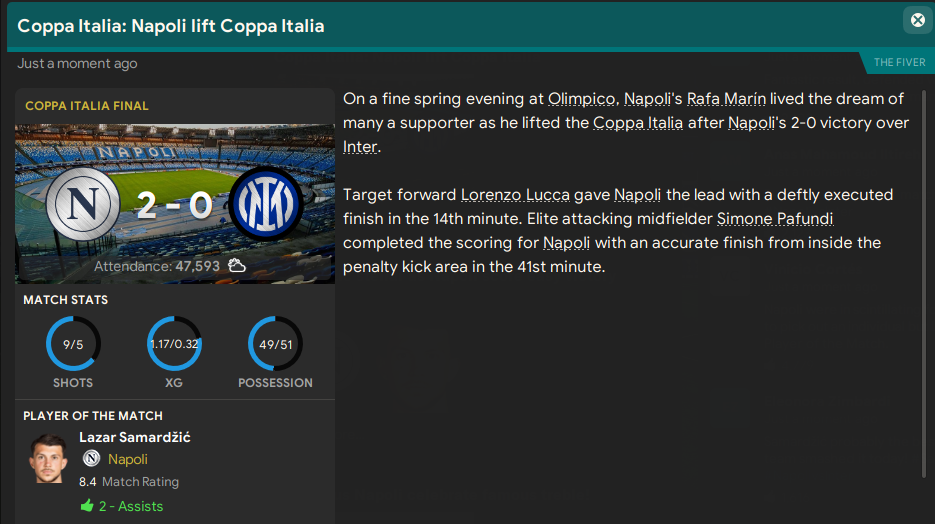Open Lazar Samardžić's player portrait
The width and height of the screenshot is (935, 524).
tap(47, 460)
